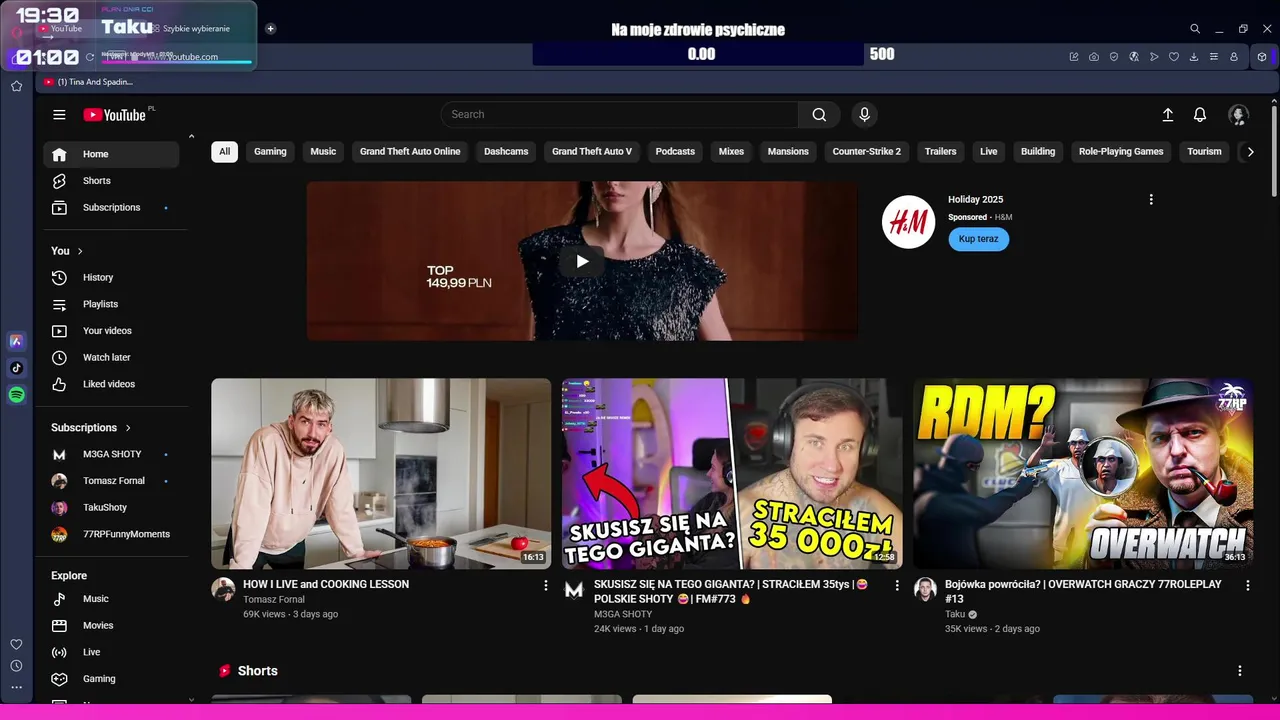Select Grand Theft Auto Online chip
The height and width of the screenshot is (720, 1280).
[410, 152]
